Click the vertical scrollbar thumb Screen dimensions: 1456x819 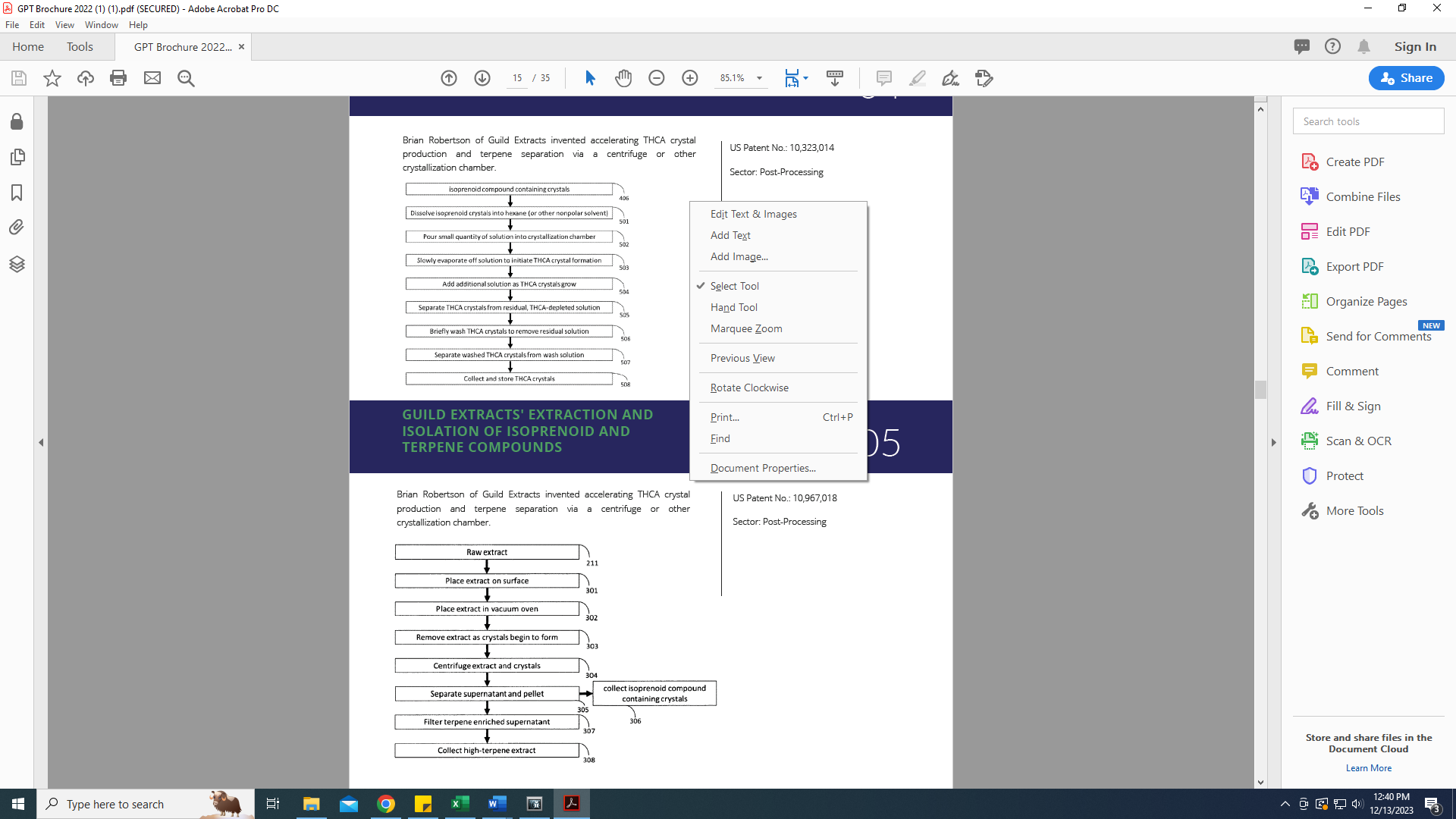(1260, 389)
